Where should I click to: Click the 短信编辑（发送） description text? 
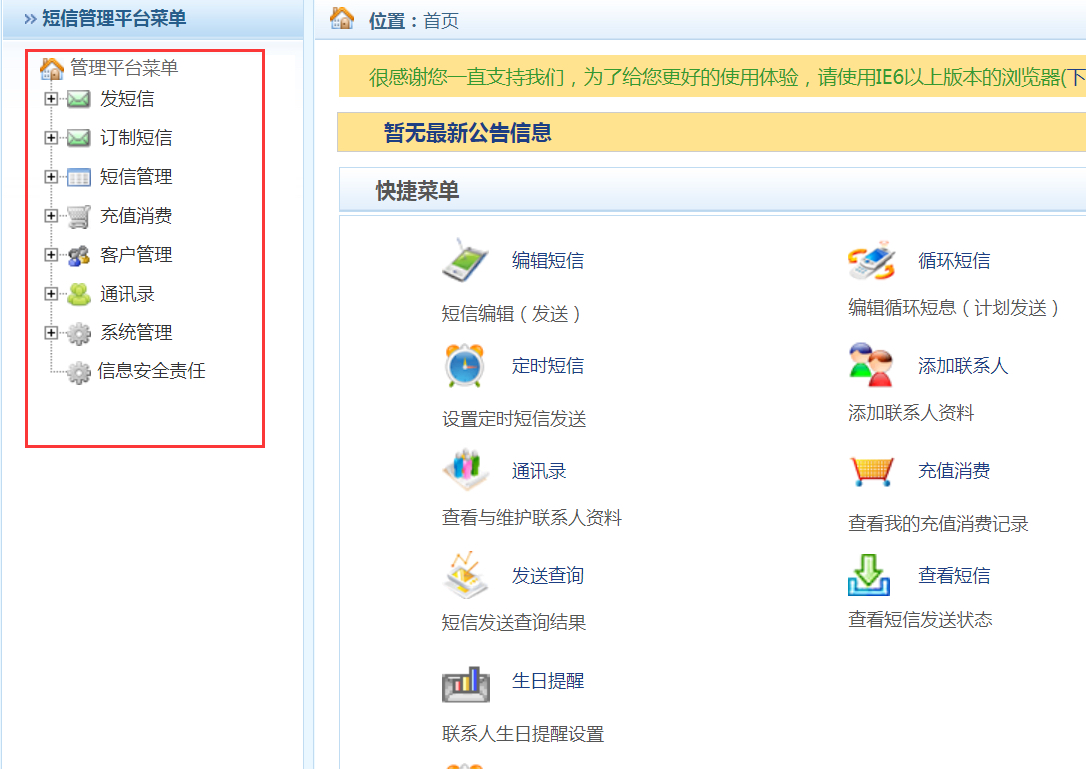click(x=511, y=314)
